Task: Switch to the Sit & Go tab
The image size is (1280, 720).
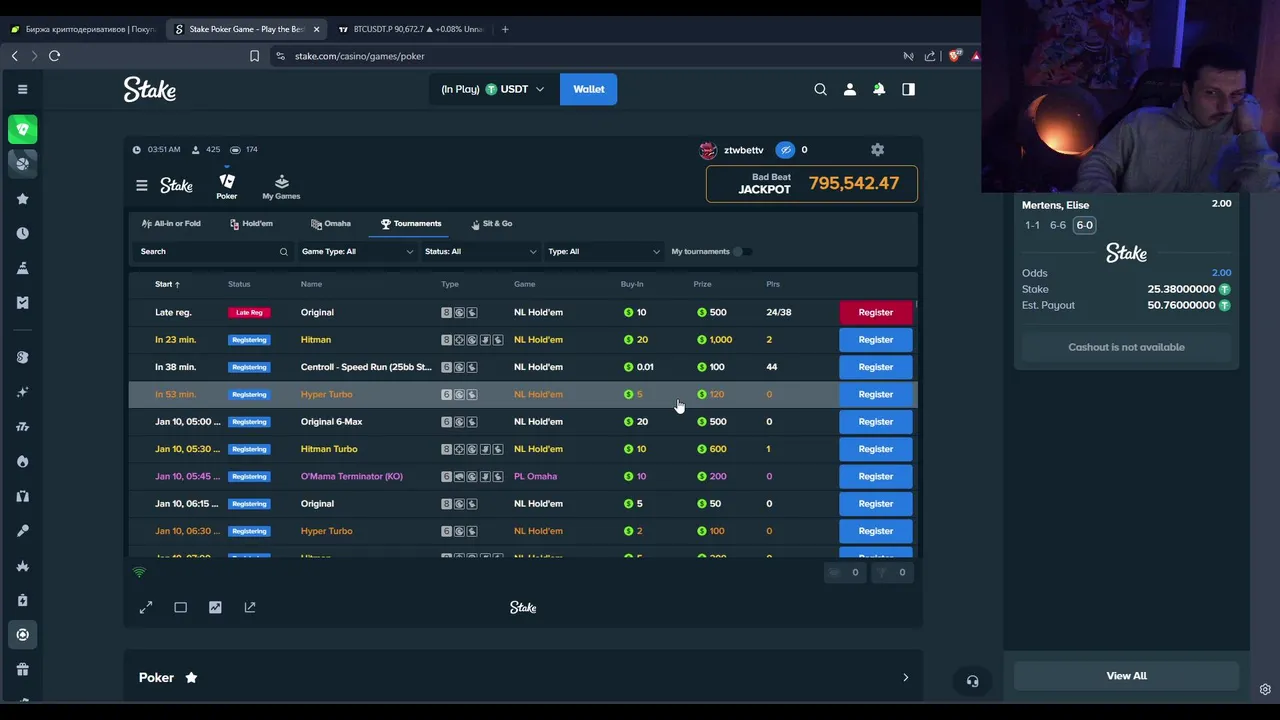Action: pyautogui.click(x=491, y=224)
